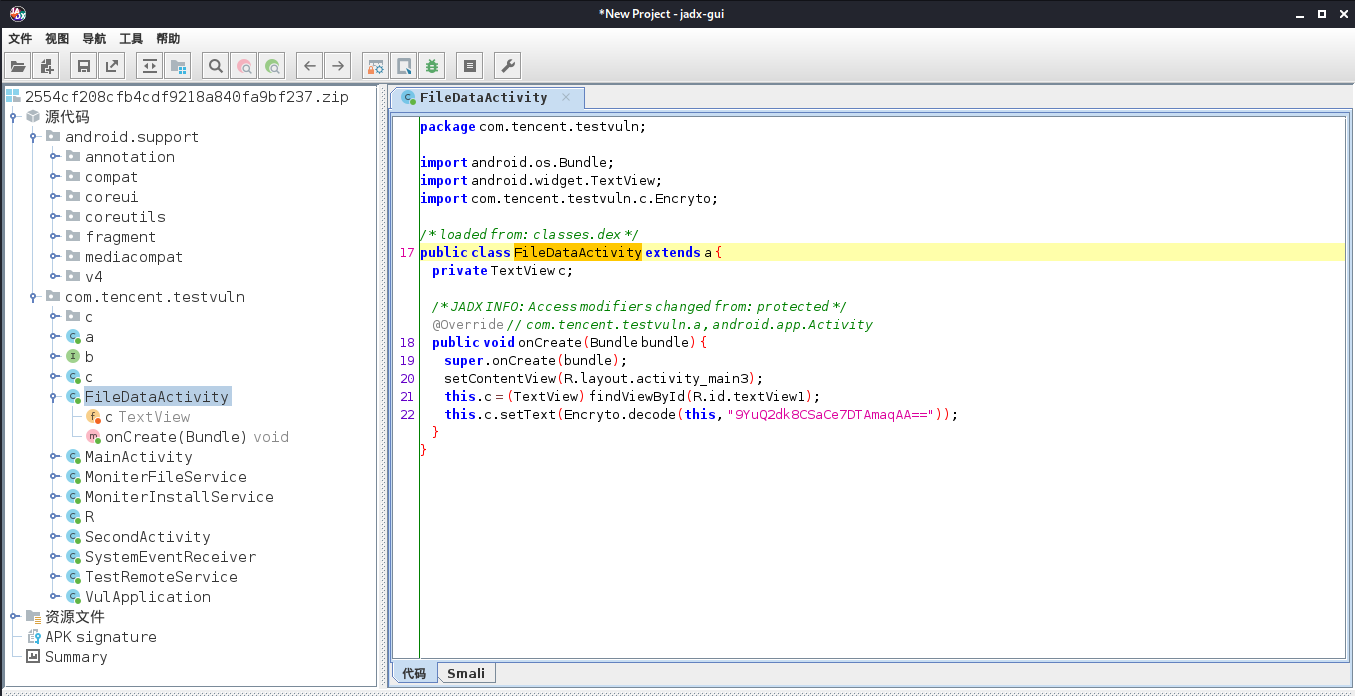Click R.id.textView1 reference in code

pyautogui.click(x=752, y=397)
